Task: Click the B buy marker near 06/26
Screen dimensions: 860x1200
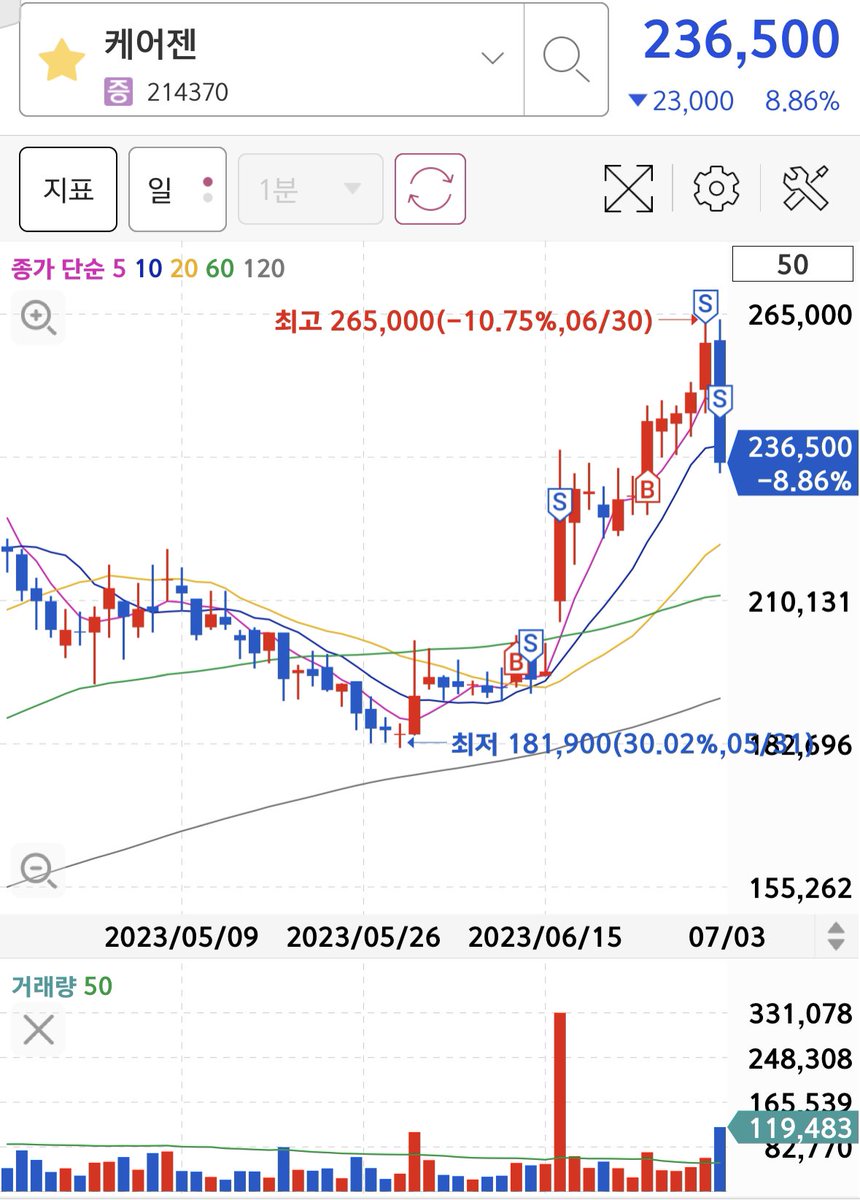Action: (x=648, y=488)
